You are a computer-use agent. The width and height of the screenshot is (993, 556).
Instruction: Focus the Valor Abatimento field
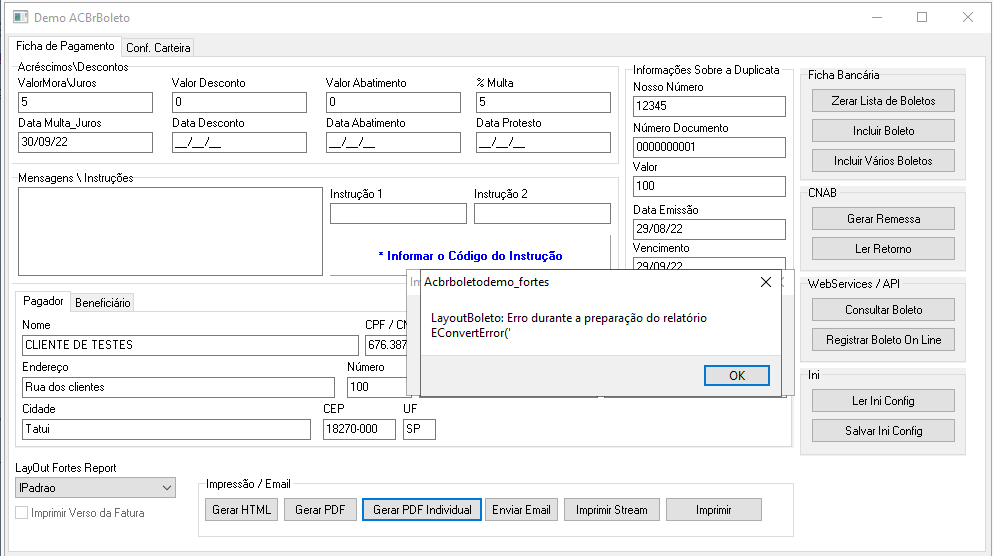[393, 102]
